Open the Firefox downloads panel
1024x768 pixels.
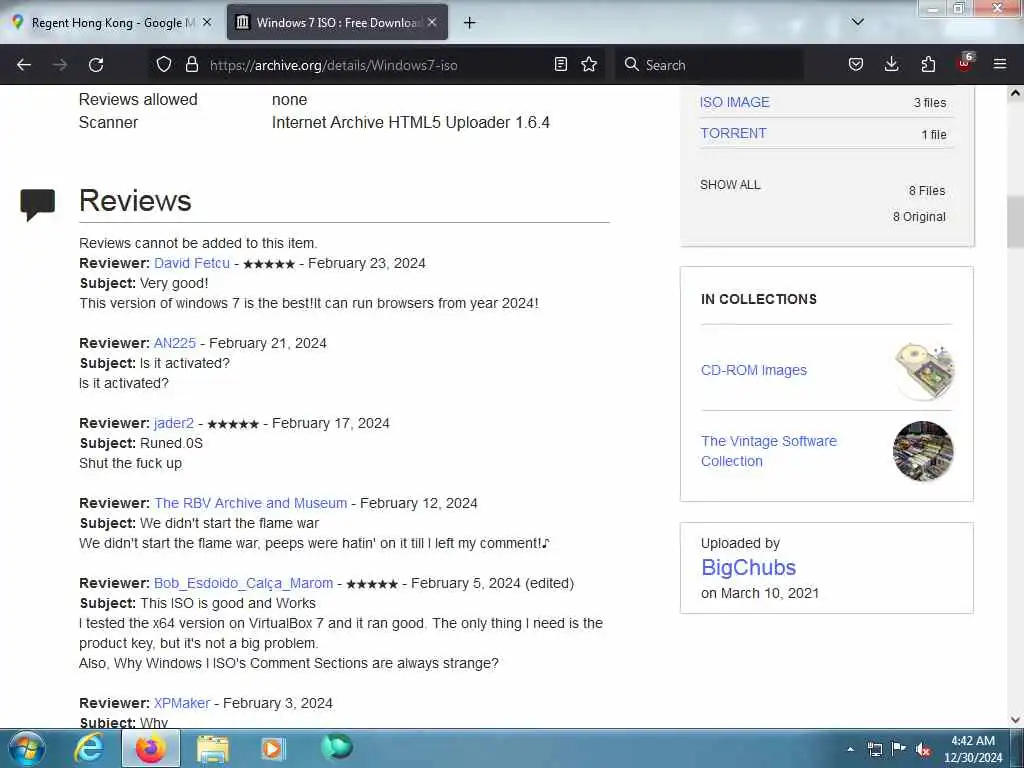tap(891, 64)
